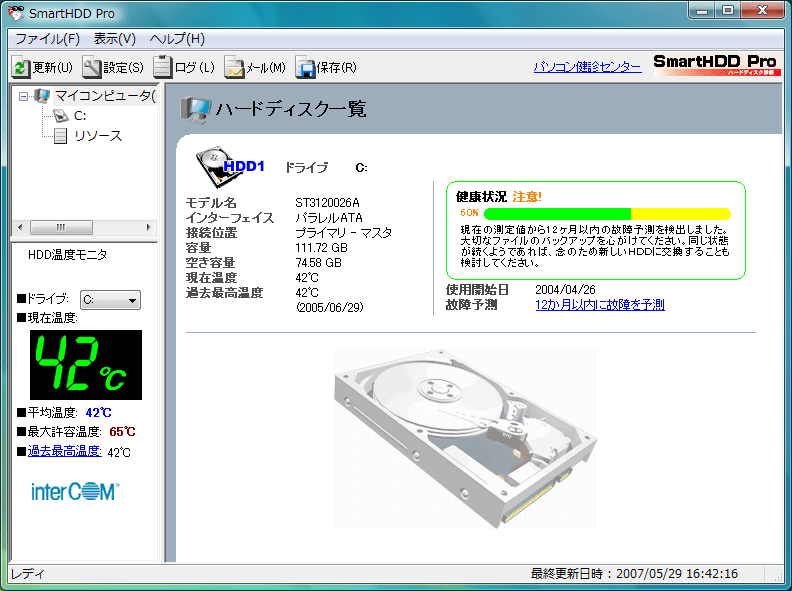Click the tree horizontal scrollbar thumb

pyautogui.click(x=61, y=227)
